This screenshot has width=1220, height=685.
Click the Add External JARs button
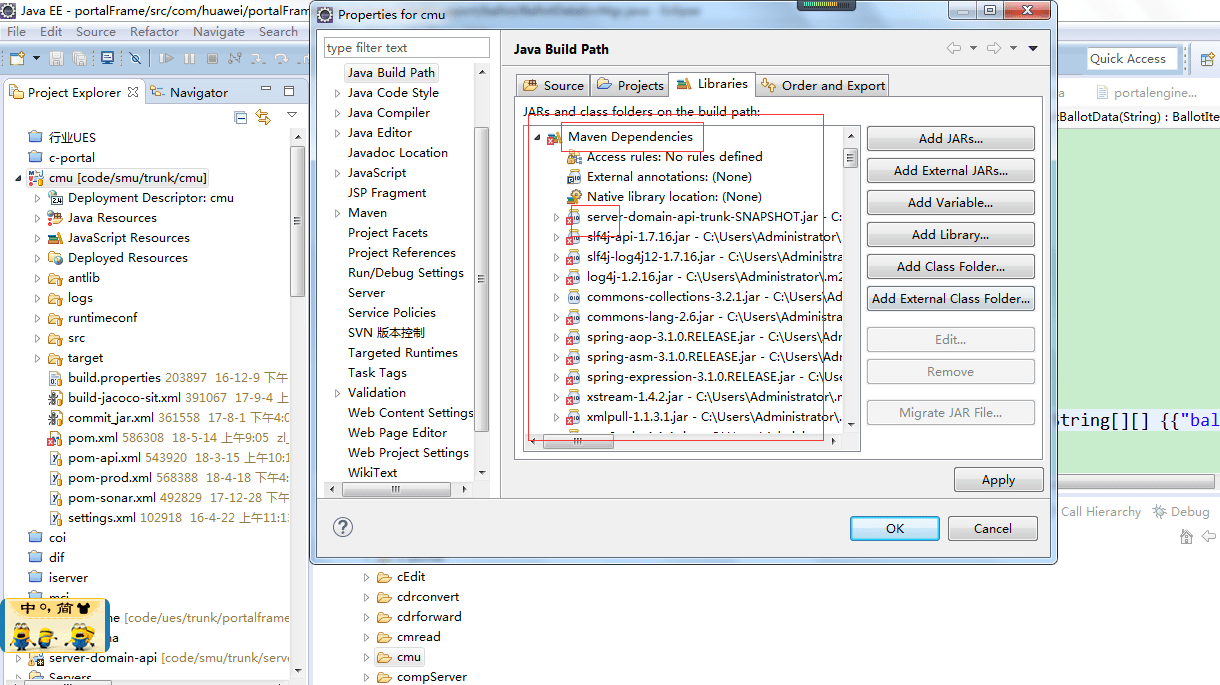950,170
